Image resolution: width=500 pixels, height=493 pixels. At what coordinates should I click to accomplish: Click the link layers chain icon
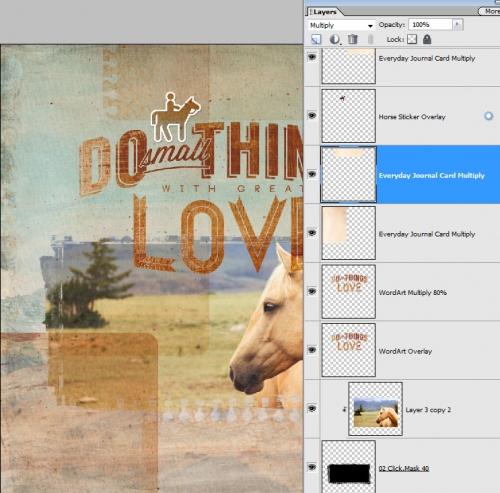[x=370, y=39]
